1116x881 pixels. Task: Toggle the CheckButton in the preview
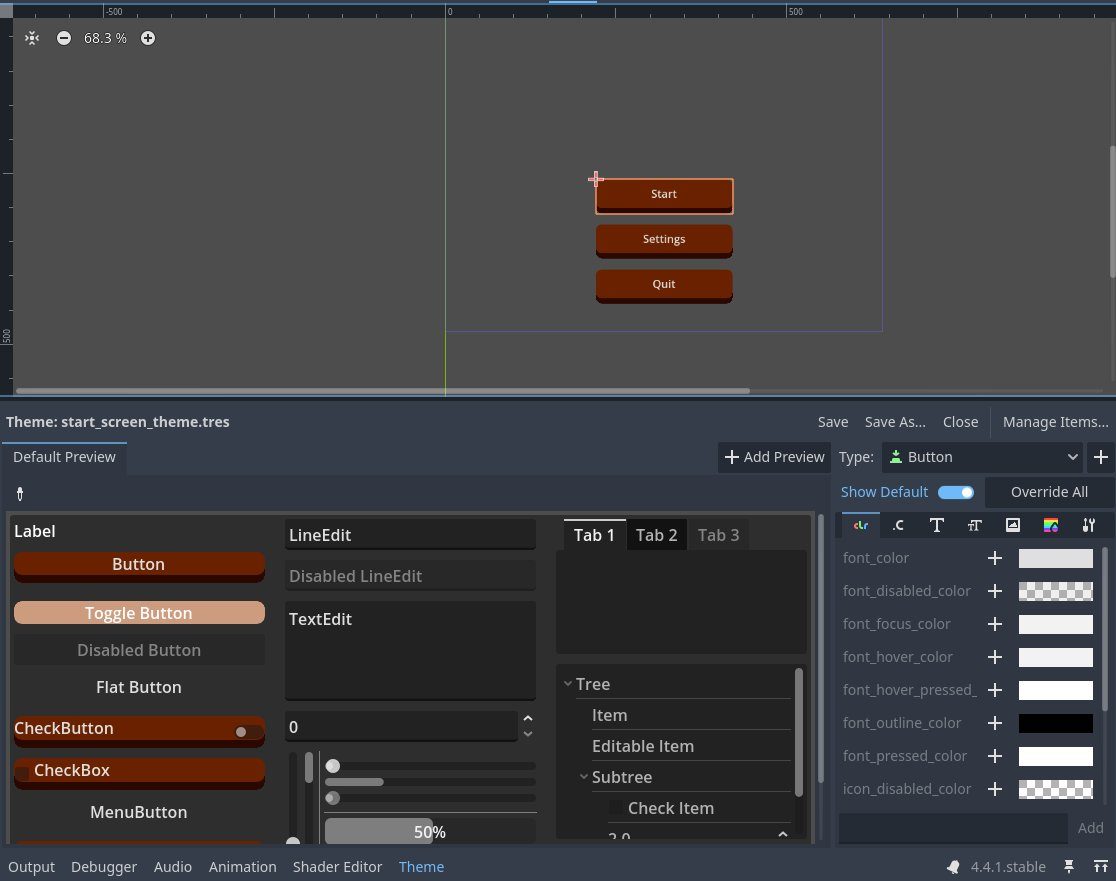[x=139, y=728]
